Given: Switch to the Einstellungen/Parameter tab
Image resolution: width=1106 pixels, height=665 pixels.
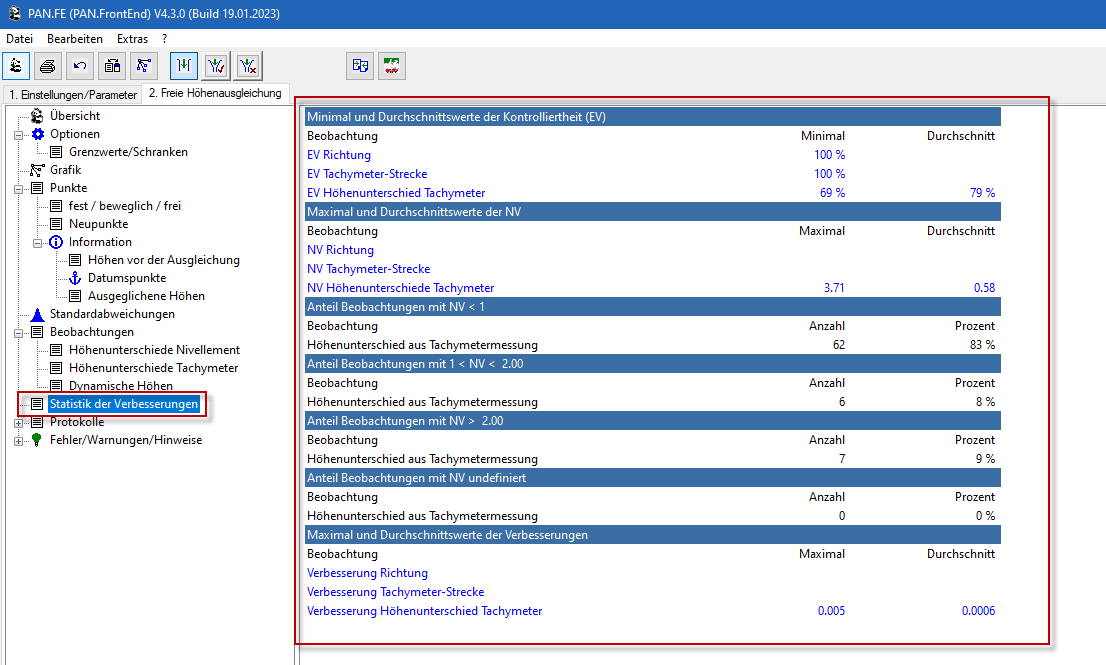Looking at the screenshot, I should (x=71, y=95).
